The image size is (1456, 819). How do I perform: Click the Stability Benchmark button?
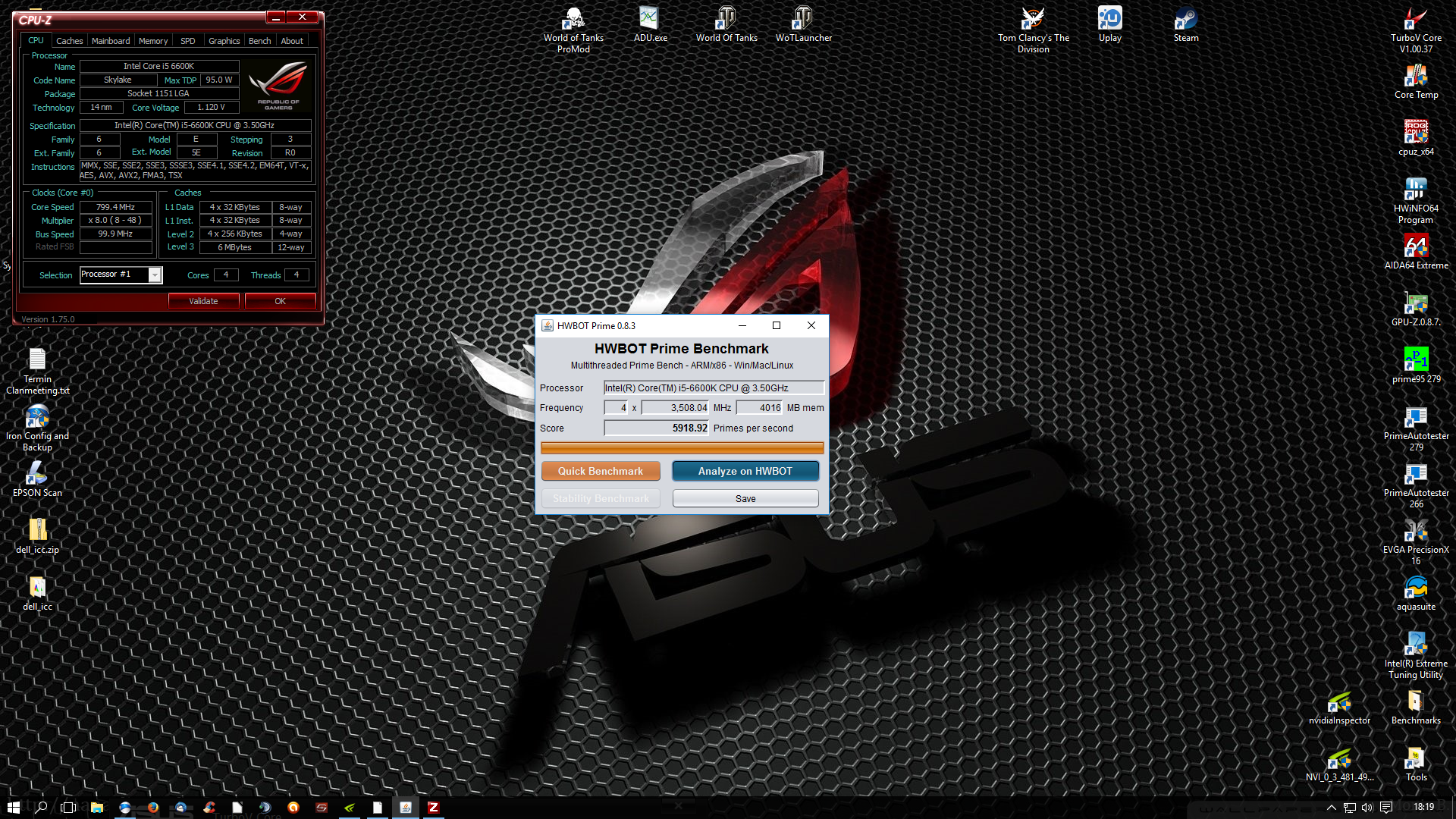(601, 498)
